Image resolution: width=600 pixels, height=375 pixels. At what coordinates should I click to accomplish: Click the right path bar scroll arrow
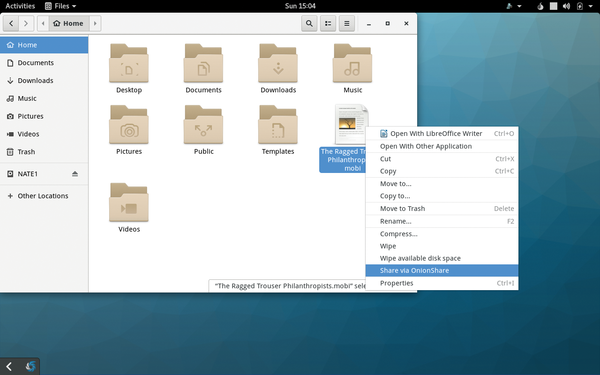point(95,23)
